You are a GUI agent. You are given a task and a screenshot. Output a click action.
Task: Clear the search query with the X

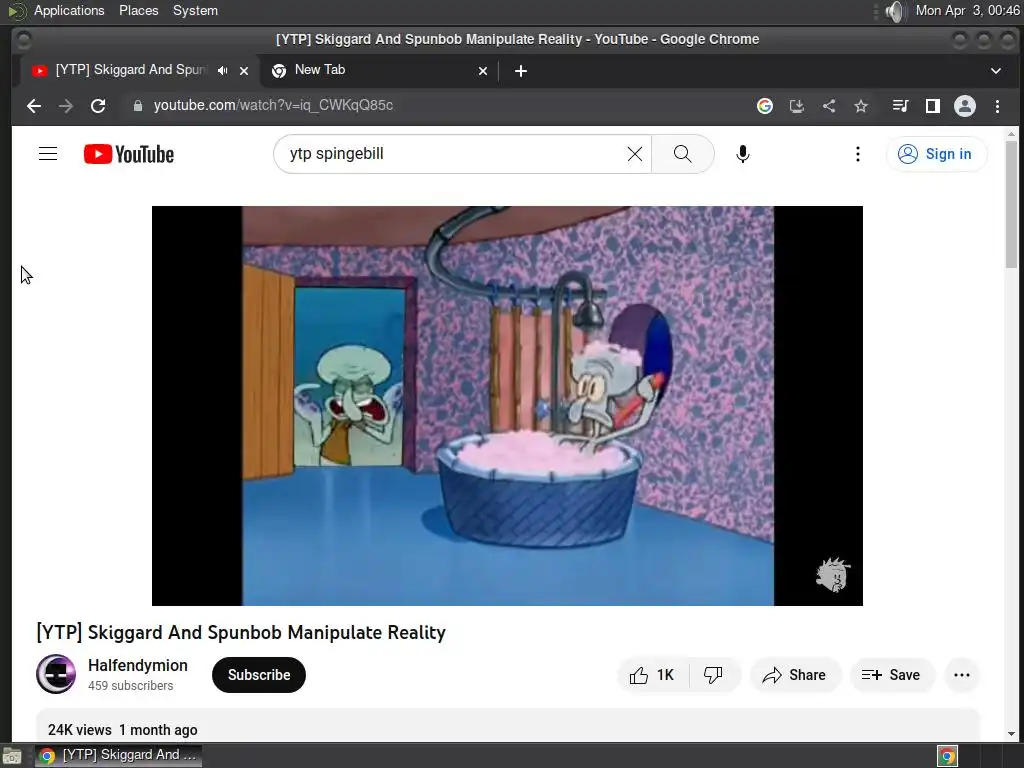click(x=635, y=154)
